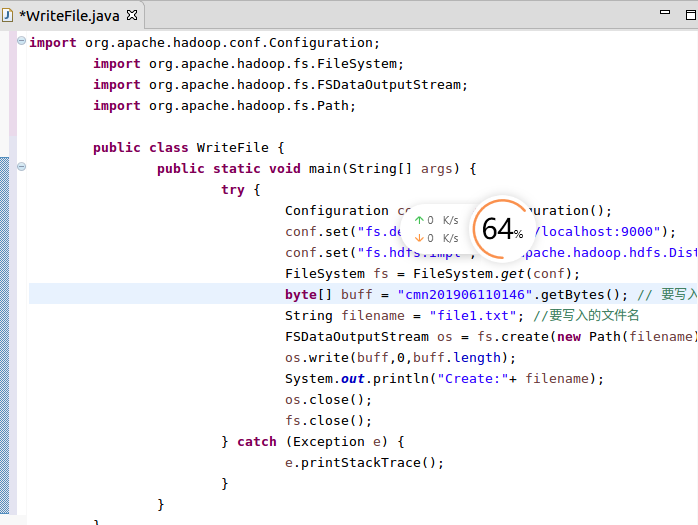Click the "cmn201906110146" string literal

(465, 294)
